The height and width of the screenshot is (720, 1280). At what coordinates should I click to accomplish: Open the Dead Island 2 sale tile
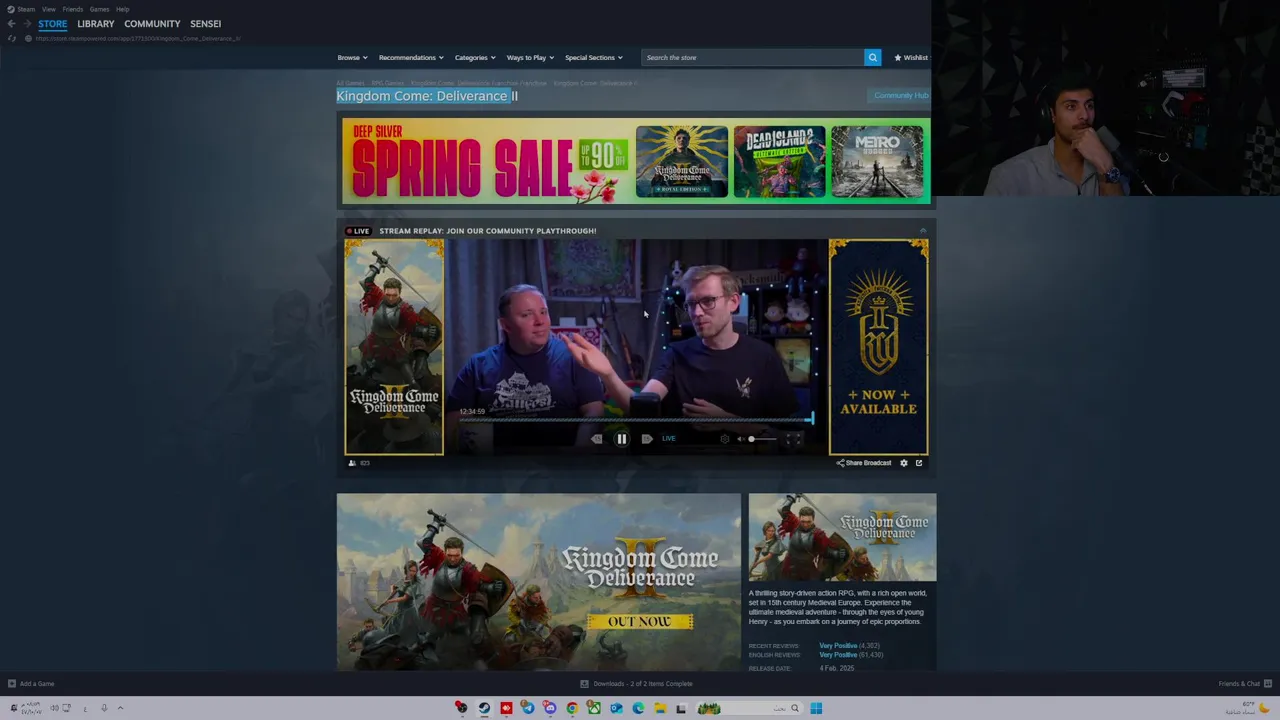point(779,161)
